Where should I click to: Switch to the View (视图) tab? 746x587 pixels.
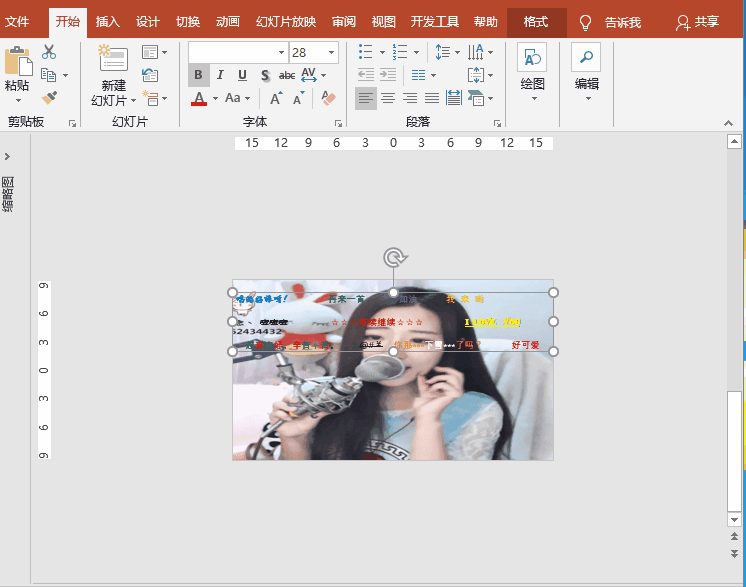(383, 22)
